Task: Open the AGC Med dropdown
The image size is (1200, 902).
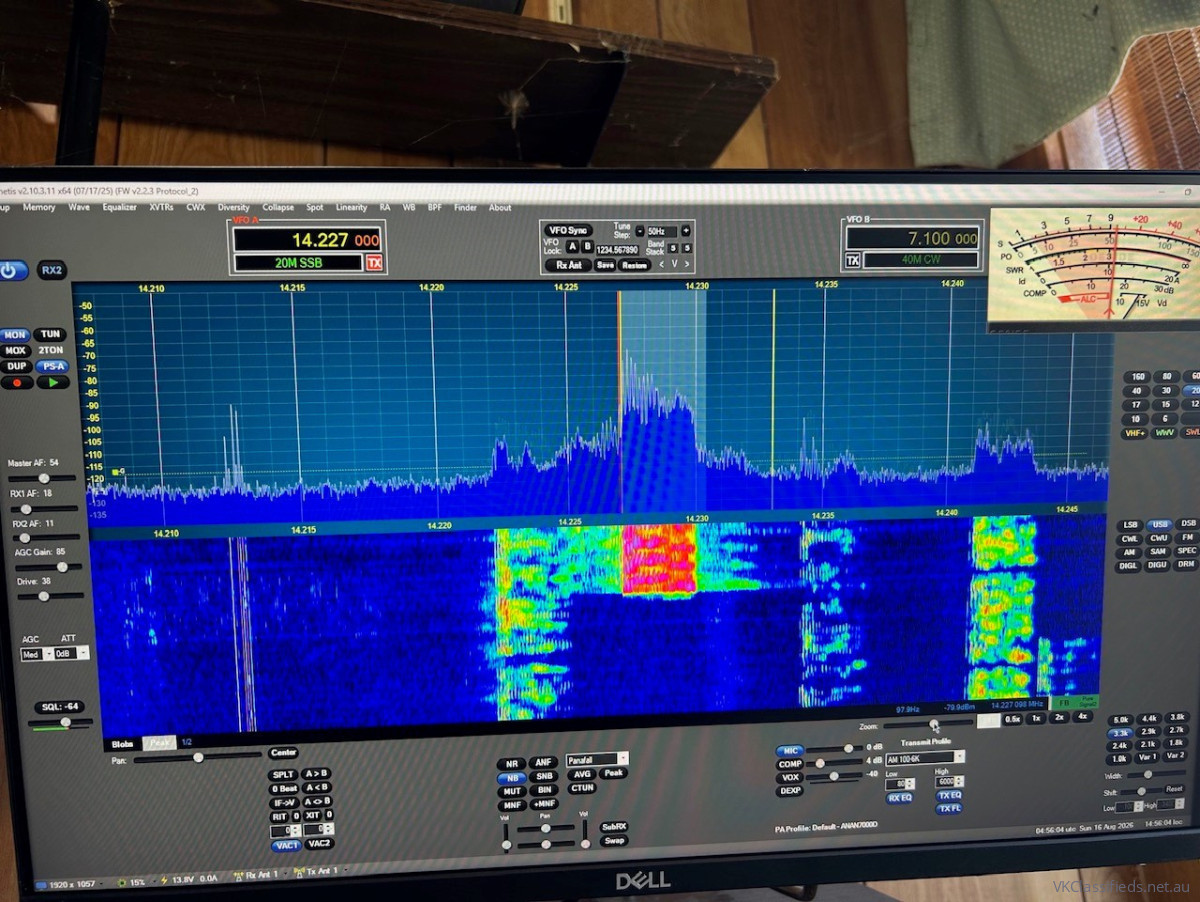Action: tap(36, 654)
